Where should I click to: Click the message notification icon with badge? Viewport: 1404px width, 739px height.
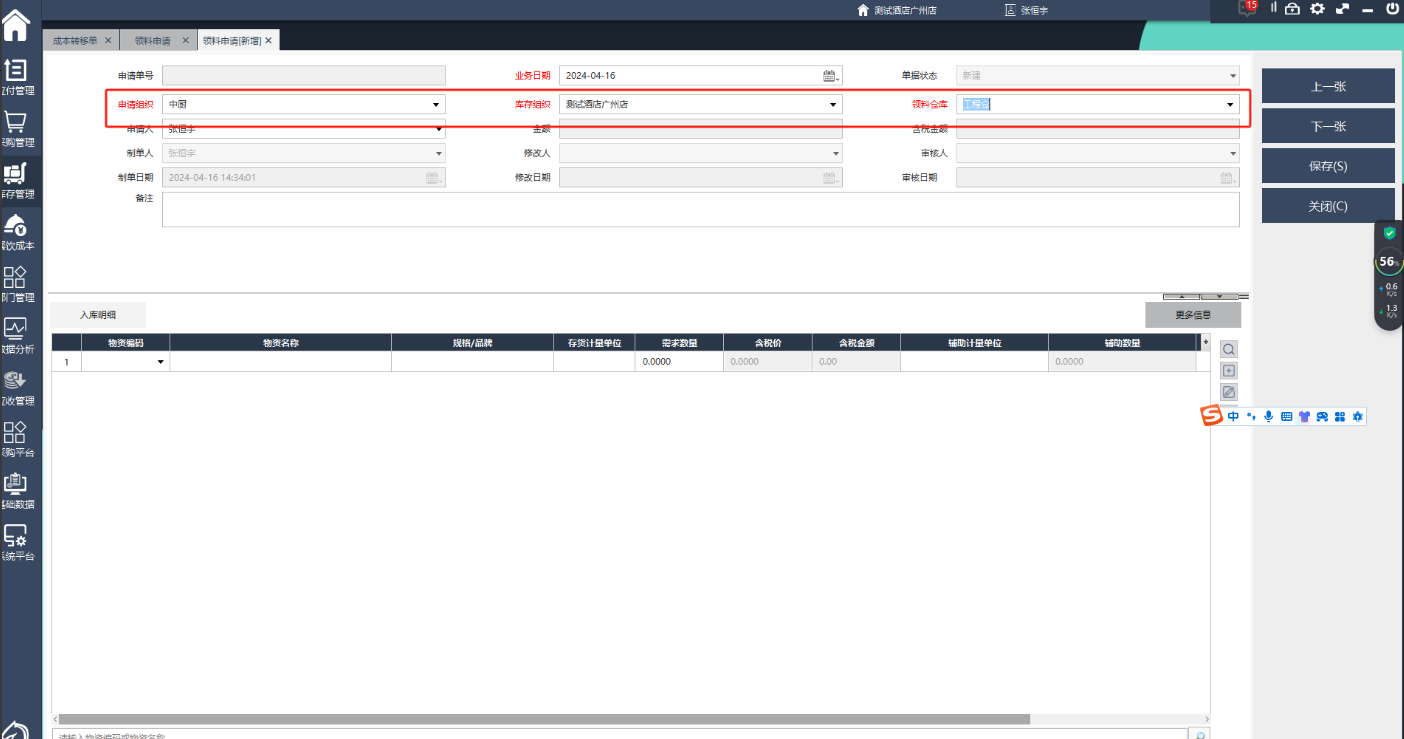[1247, 9]
